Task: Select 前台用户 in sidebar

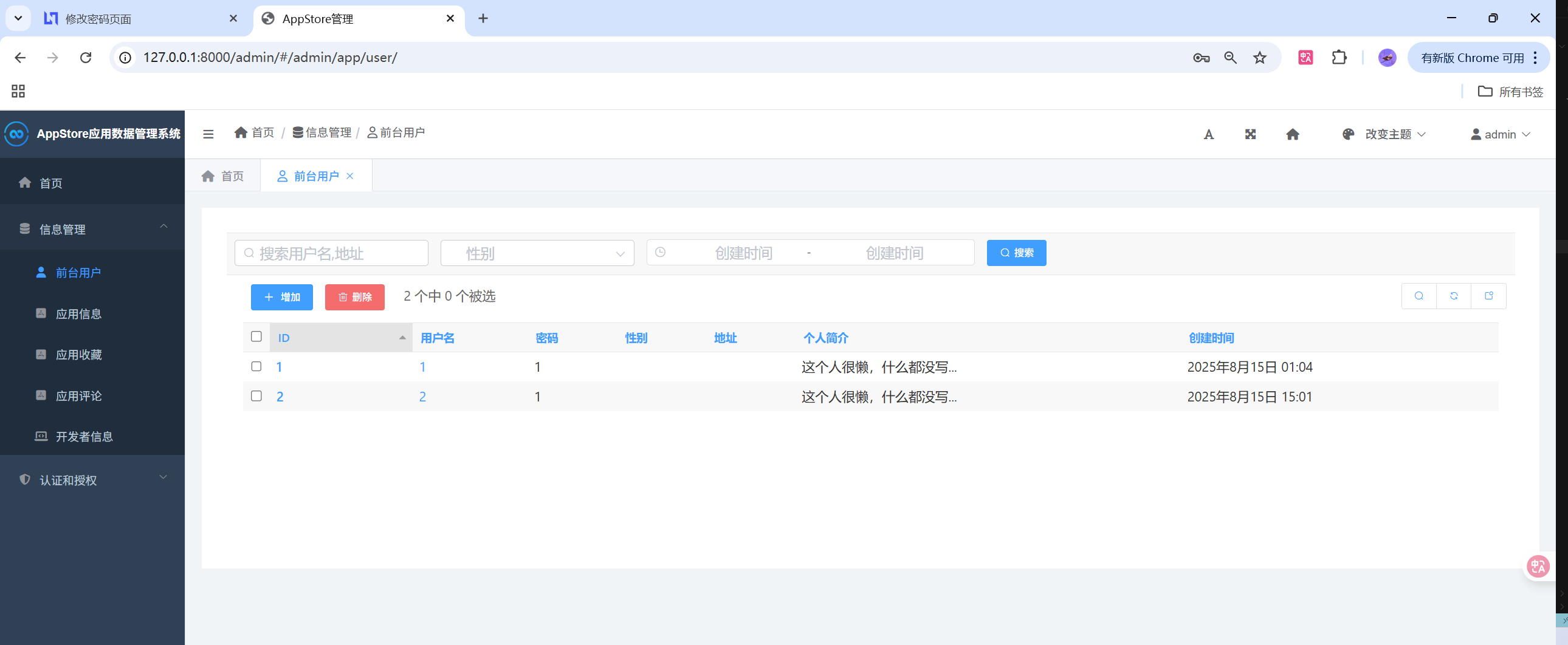Action: click(92, 272)
